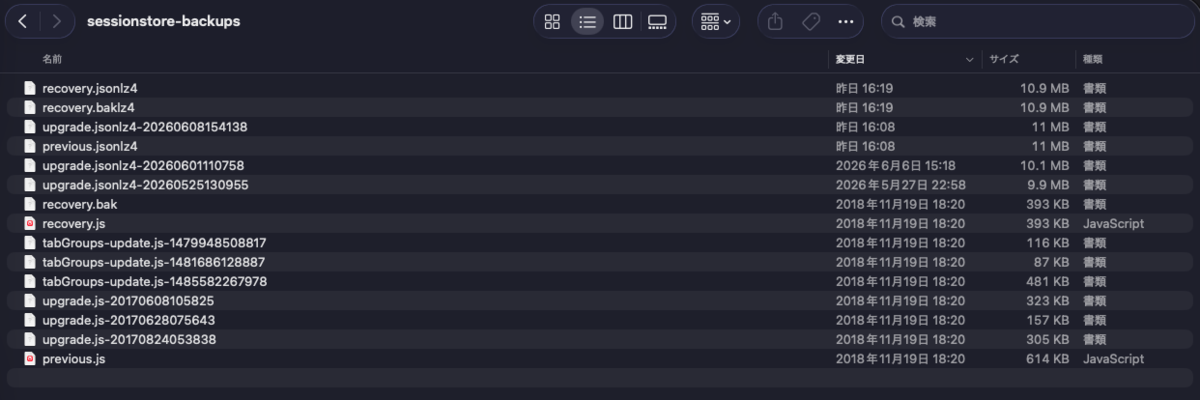Switch to column view
The width and height of the screenshot is (1200, 400).
622,21
